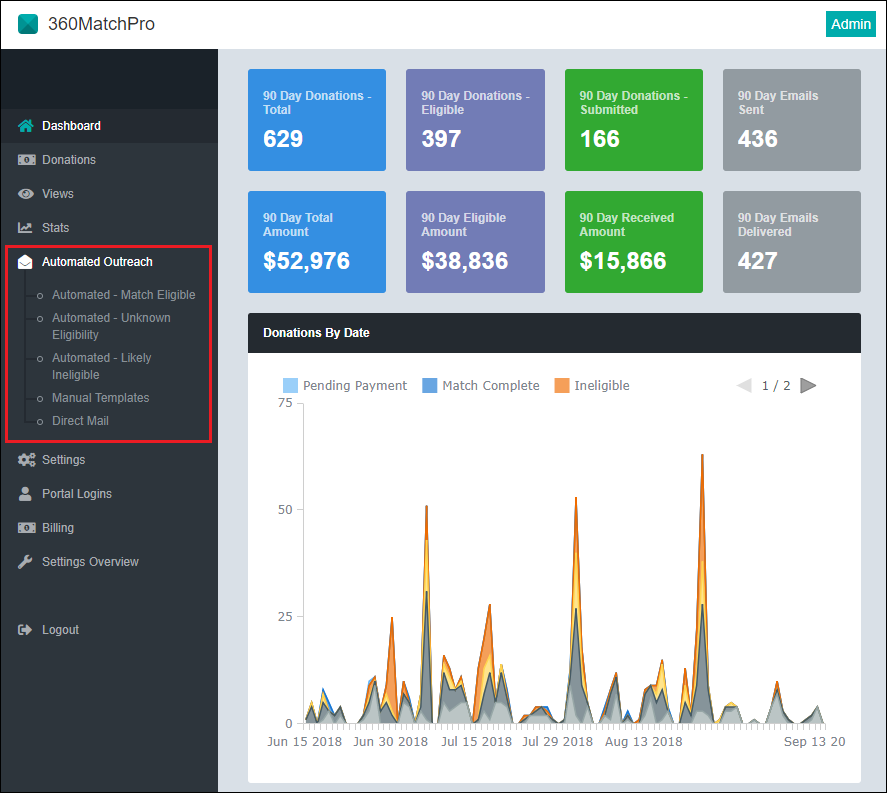Click the Automated Outreach envelope icon
Screen dimensions: 887x793
(x=25, y=262)
